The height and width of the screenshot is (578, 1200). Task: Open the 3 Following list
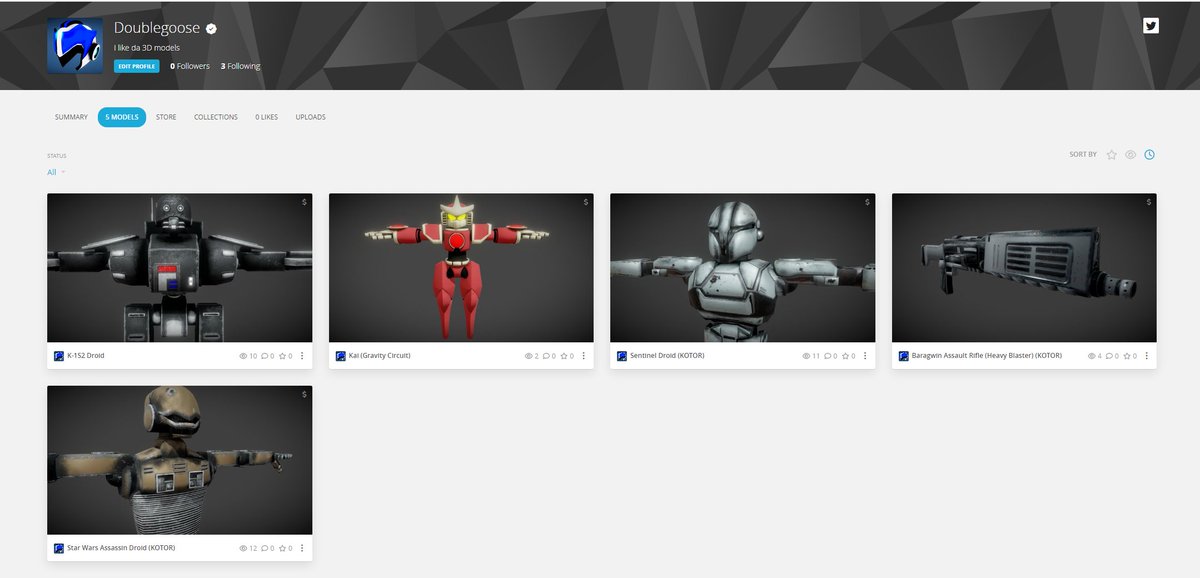click(x=240, y=65)
